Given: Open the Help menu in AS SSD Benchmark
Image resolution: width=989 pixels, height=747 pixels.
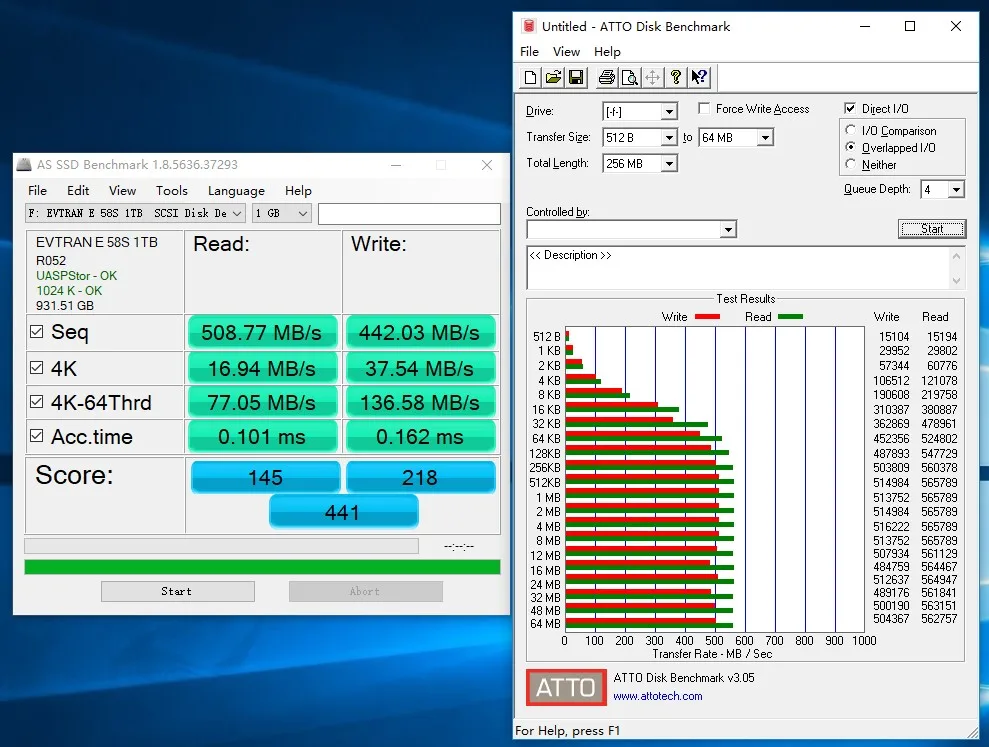Looking at the screenshot, I should [x=298, y=191].
